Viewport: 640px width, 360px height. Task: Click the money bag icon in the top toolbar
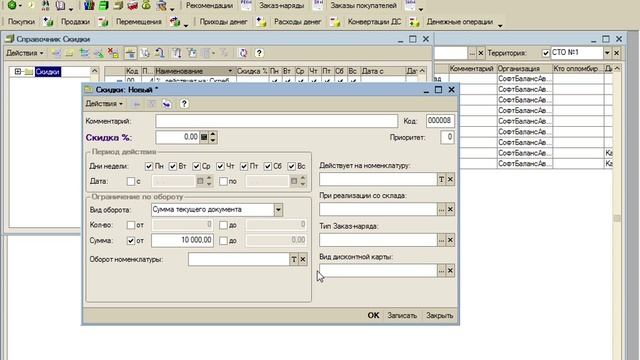[146, 5]
